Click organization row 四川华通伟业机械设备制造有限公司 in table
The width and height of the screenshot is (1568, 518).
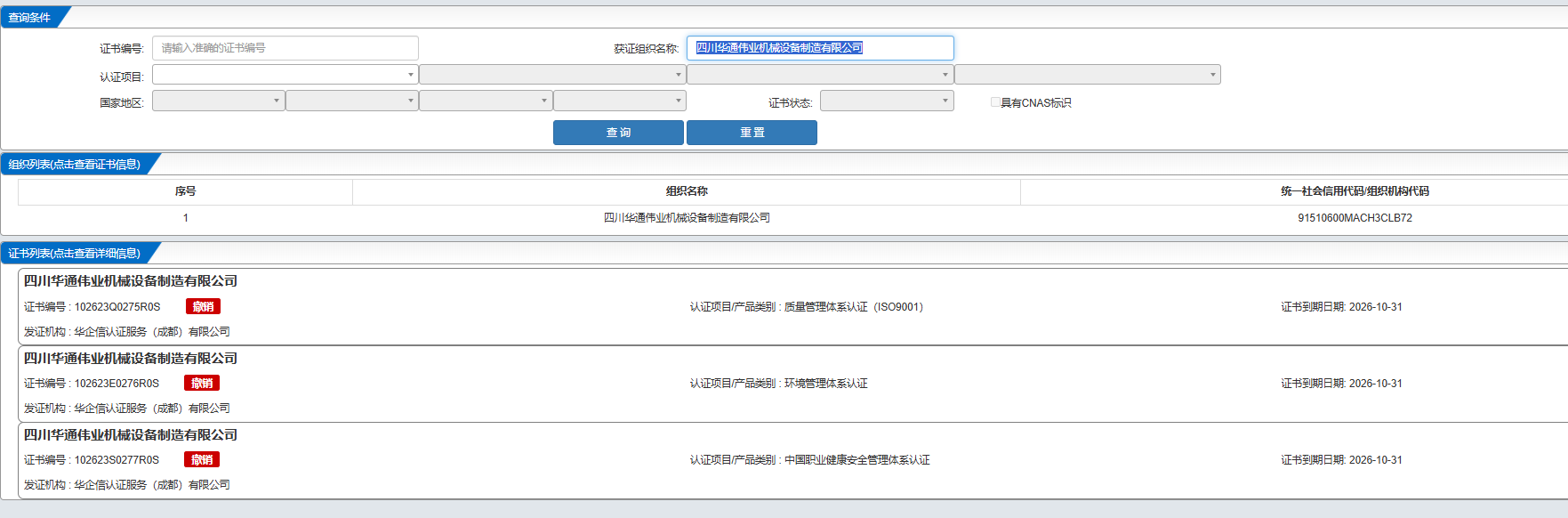click(x=687, y=218)
